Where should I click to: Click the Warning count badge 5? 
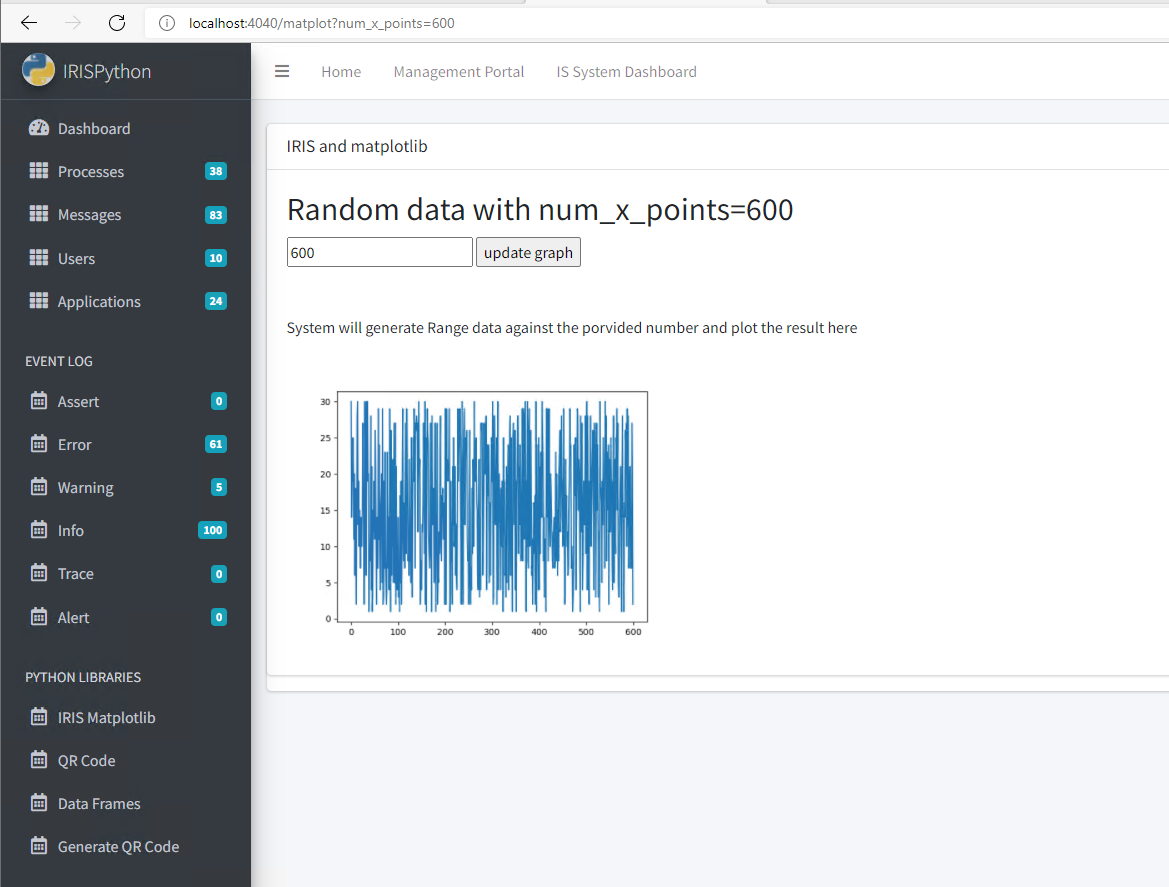click(x=218, y=487)
